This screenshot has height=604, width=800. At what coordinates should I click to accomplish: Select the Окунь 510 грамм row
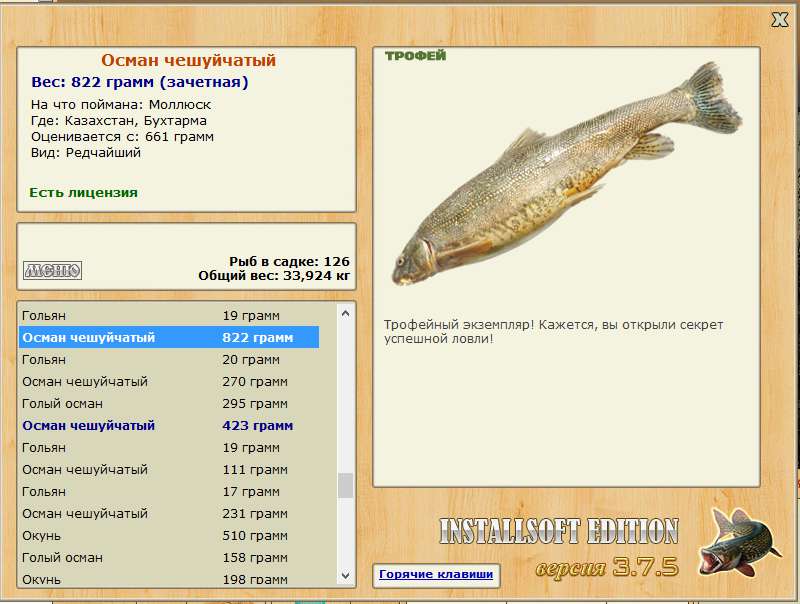pos(169,536)
